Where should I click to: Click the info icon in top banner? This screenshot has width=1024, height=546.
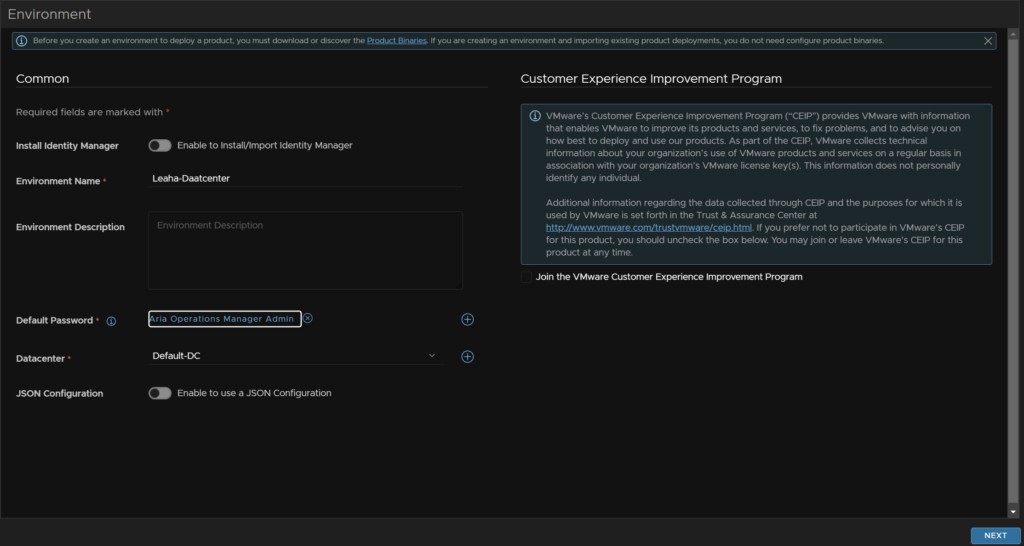click(22, 40)
